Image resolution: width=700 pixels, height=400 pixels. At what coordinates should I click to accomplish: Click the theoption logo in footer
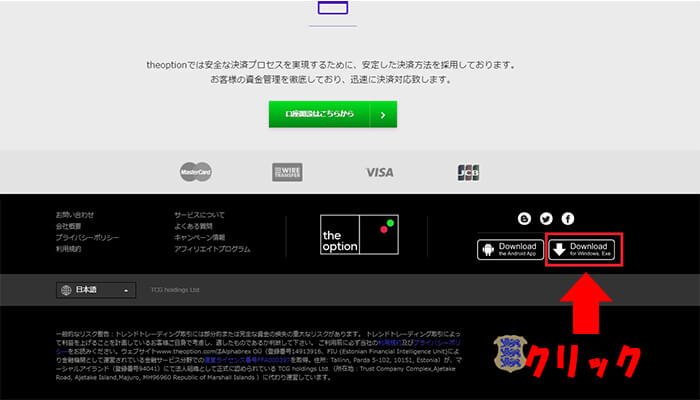(359, 235)
